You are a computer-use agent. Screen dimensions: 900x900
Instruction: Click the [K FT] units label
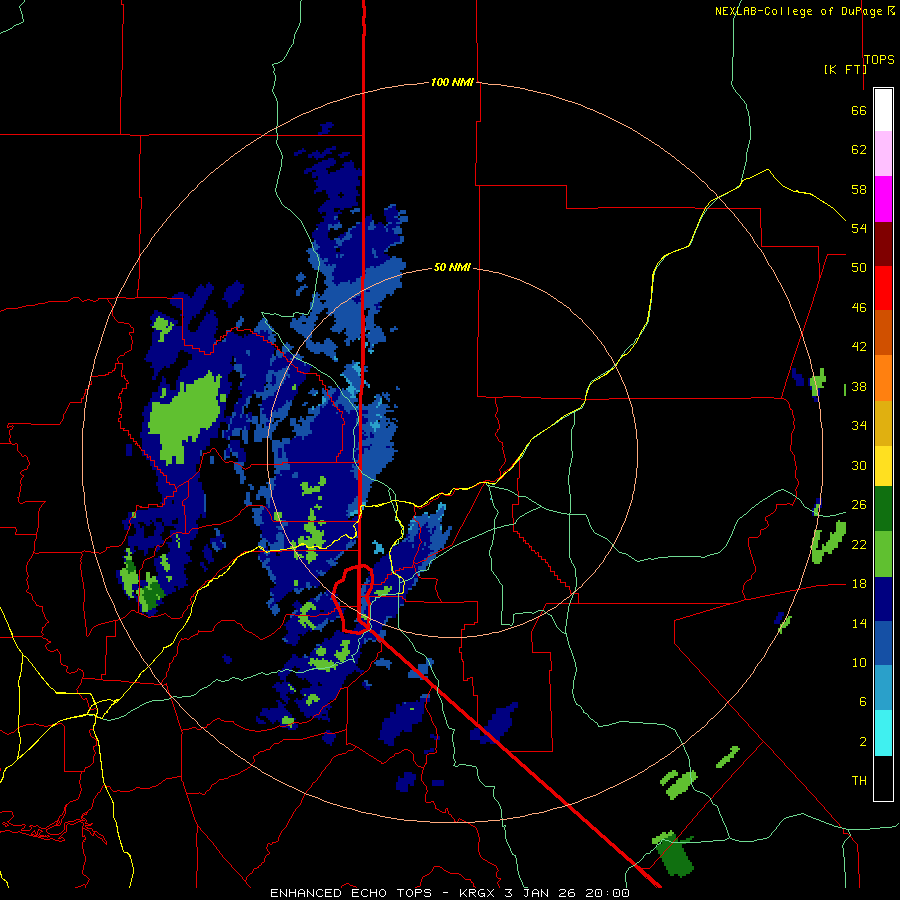tap(845, 69)
